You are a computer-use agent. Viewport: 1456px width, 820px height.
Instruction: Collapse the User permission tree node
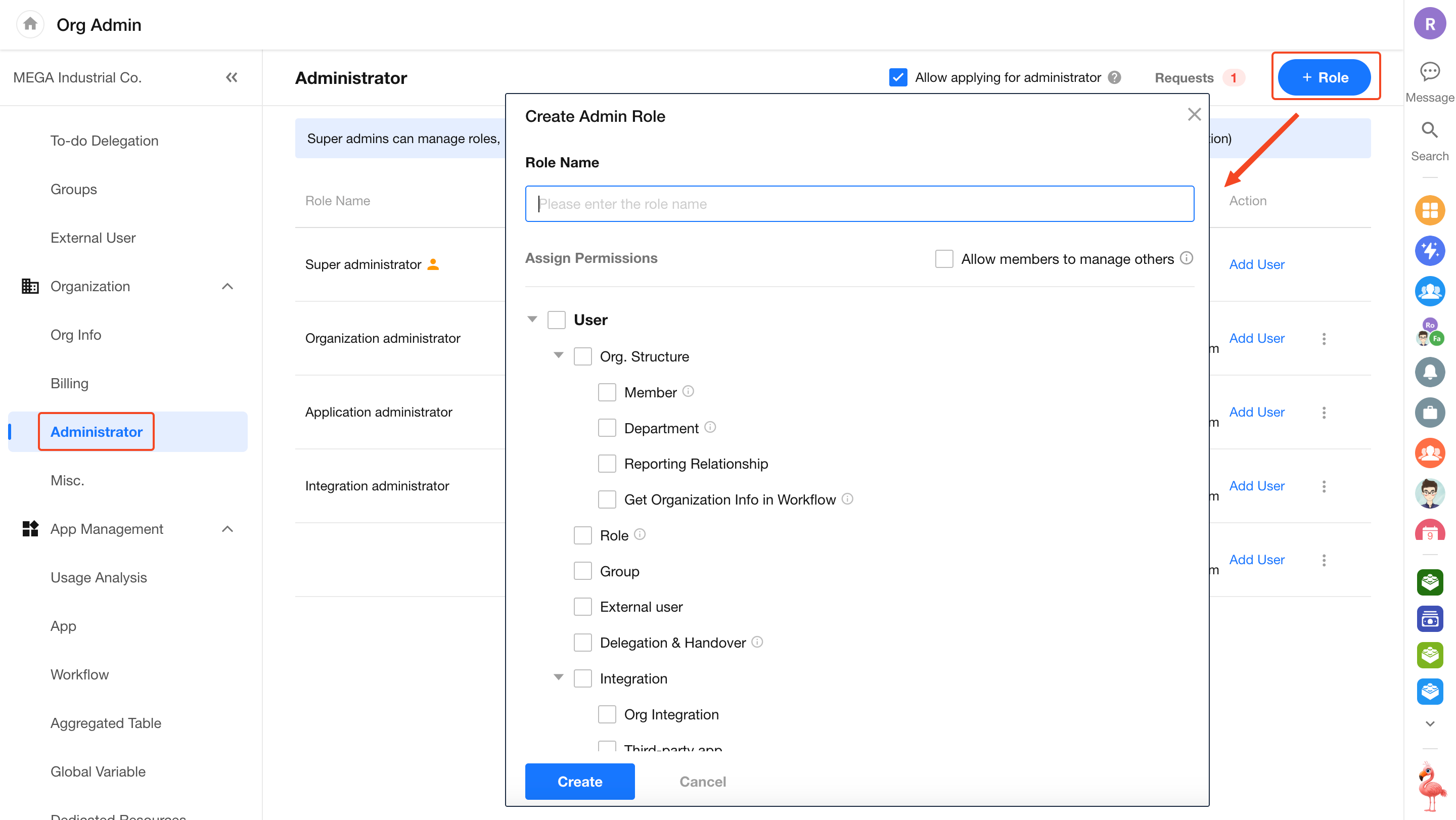coord(532,320)
